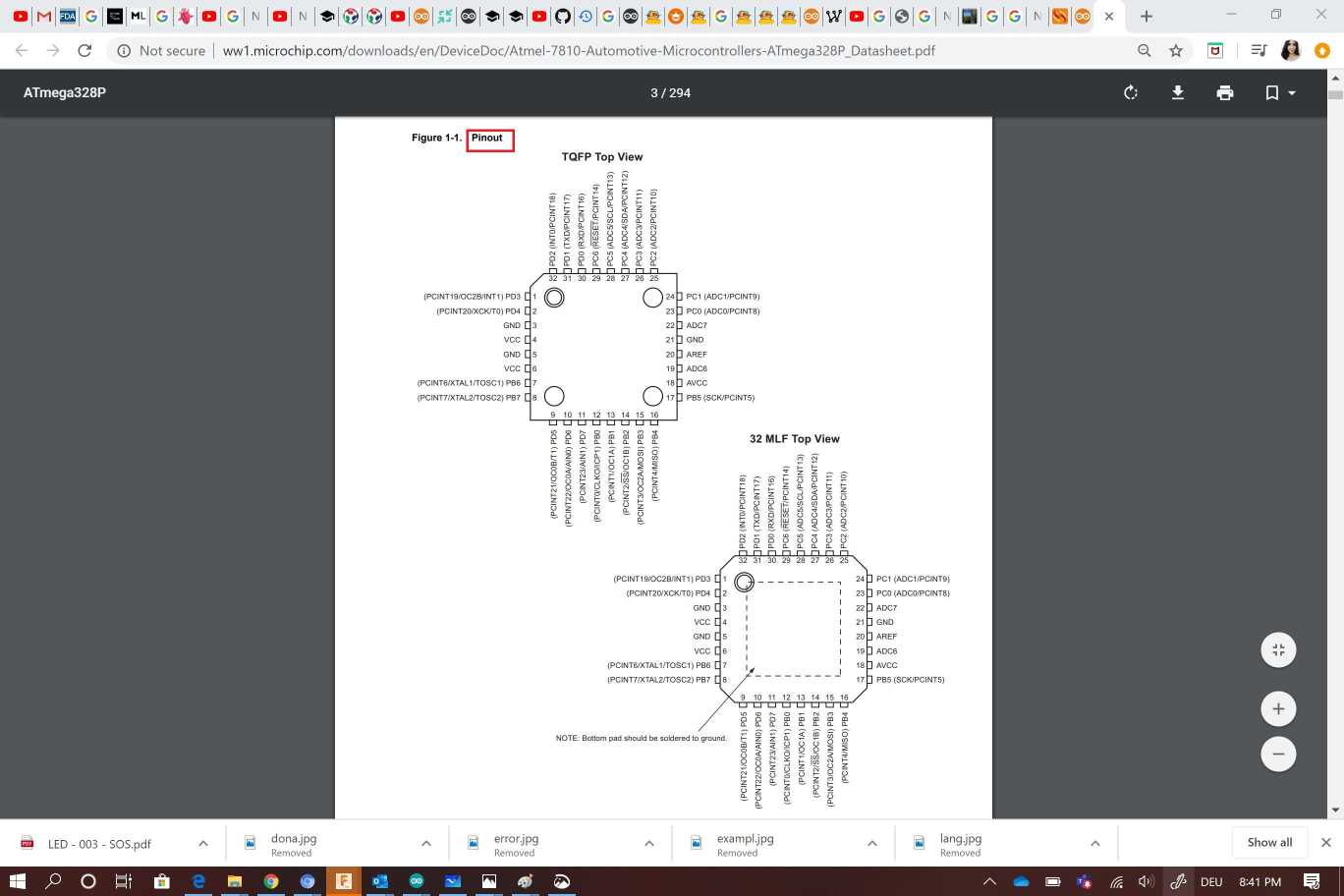Switch to the FDA tab
Viewport: 1344px width, 896px height.
67,16
